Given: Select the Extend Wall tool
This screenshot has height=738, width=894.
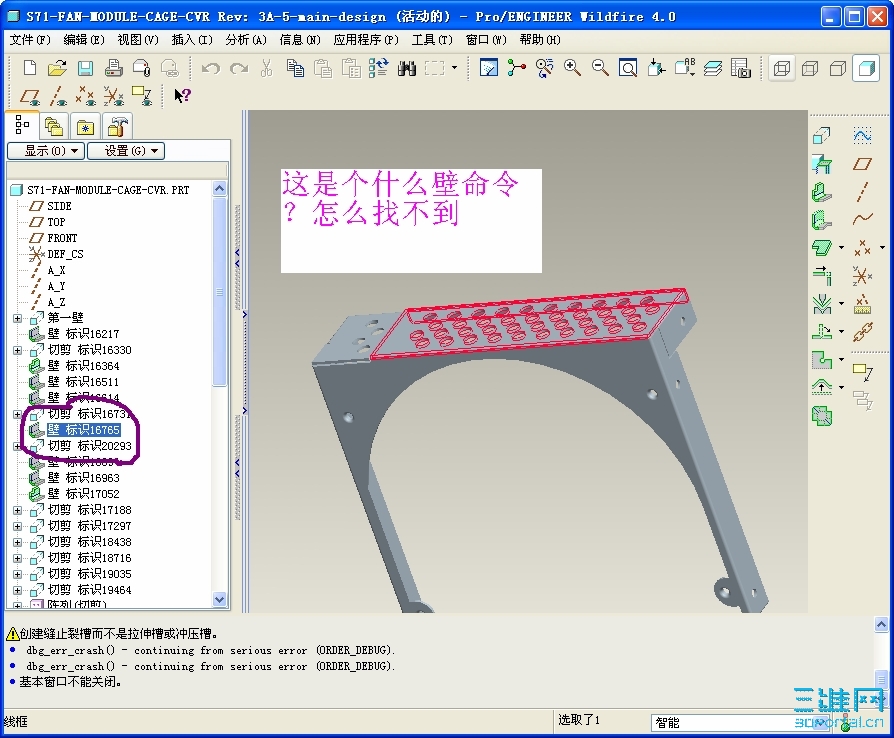Looking at the screenshot, I should pyautogui.click(x=822, y=275).
